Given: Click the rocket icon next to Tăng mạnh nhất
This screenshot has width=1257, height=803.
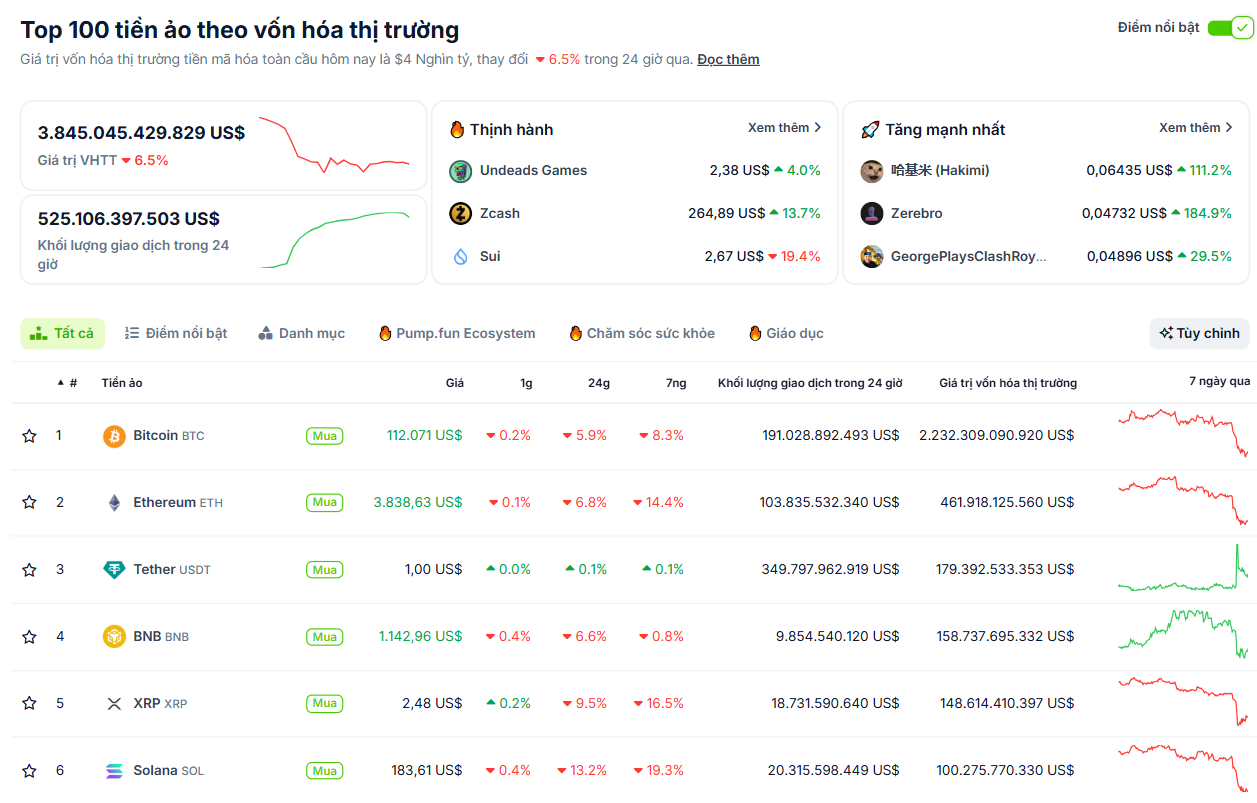Looking at the screenshot, I should click(868, 129).
